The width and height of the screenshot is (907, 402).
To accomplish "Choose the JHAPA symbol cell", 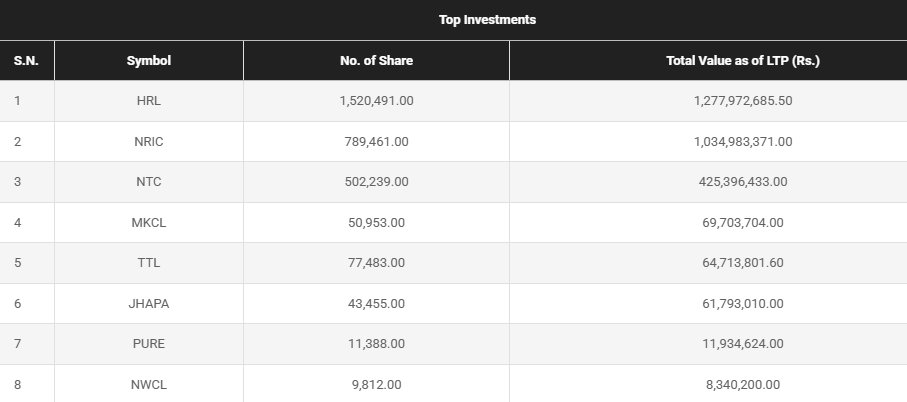I will pos(149,304).
